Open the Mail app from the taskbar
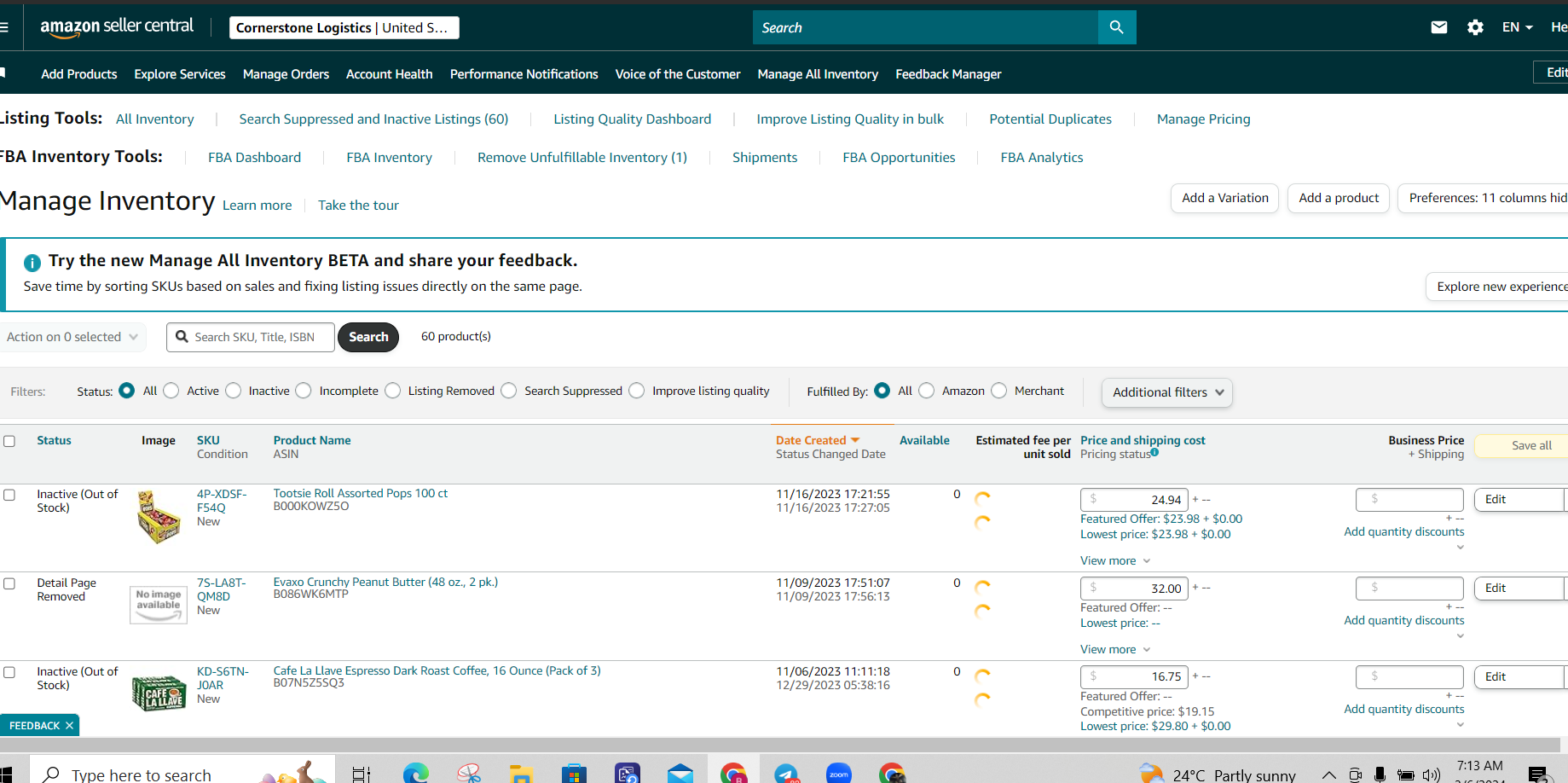This screenshot has width=1568, height=783. (x=680, y=774)
